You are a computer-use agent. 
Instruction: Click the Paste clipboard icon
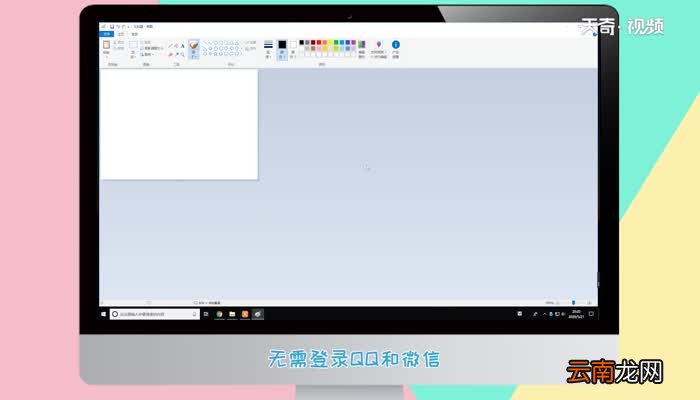(106, 45)
